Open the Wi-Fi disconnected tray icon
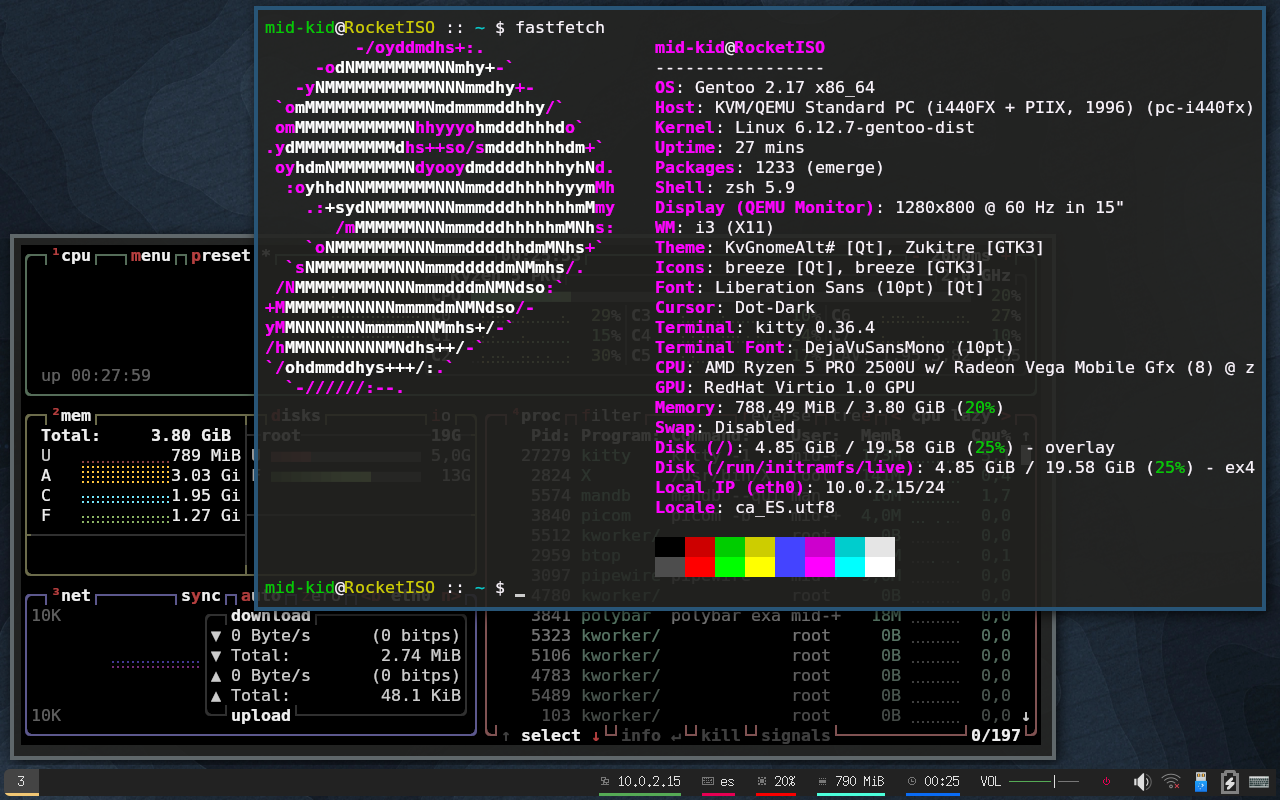Viewport: 1280px width, 800px height. click(1171, 781)
